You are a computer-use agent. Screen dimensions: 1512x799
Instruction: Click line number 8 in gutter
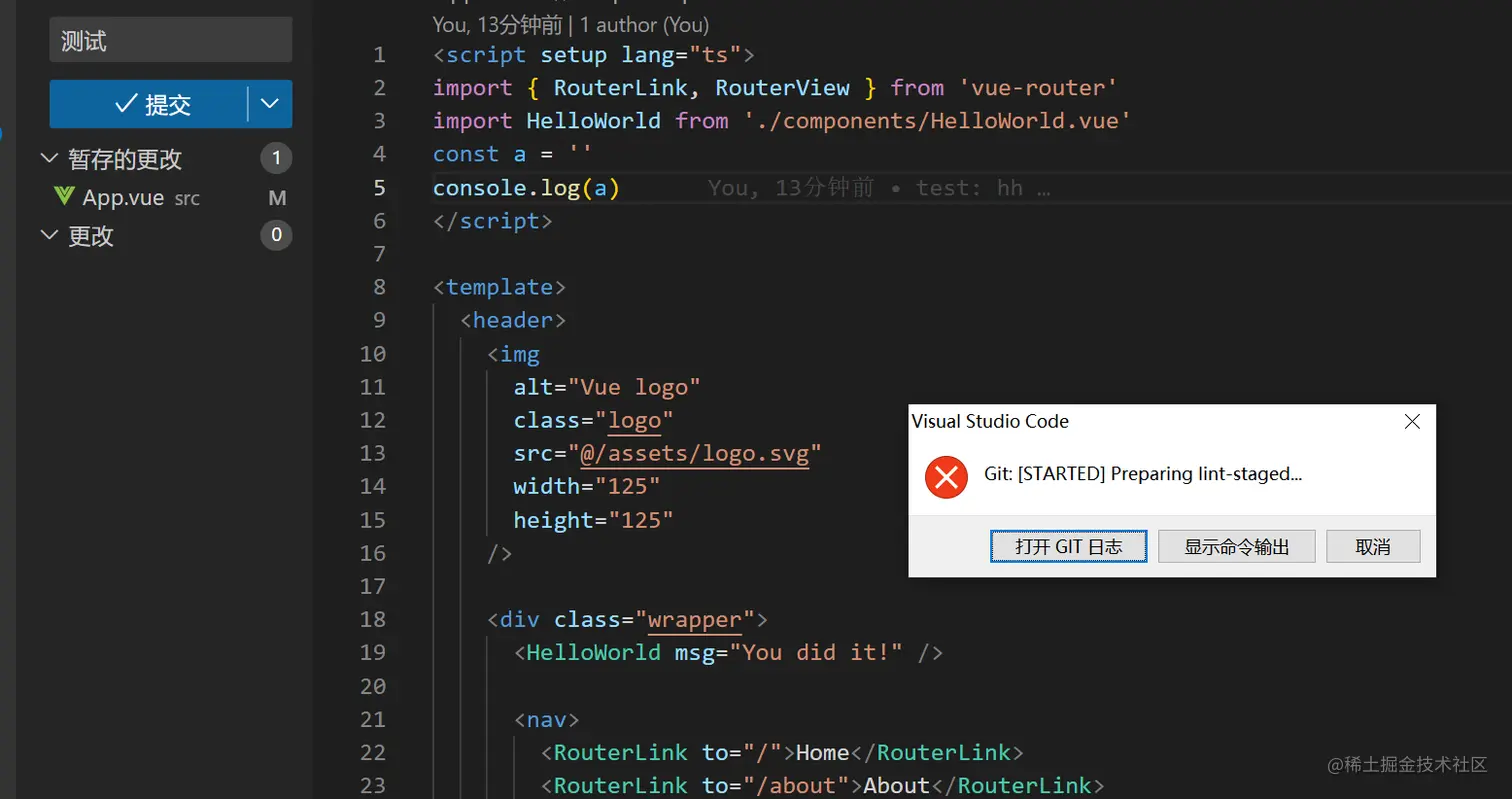378,287
